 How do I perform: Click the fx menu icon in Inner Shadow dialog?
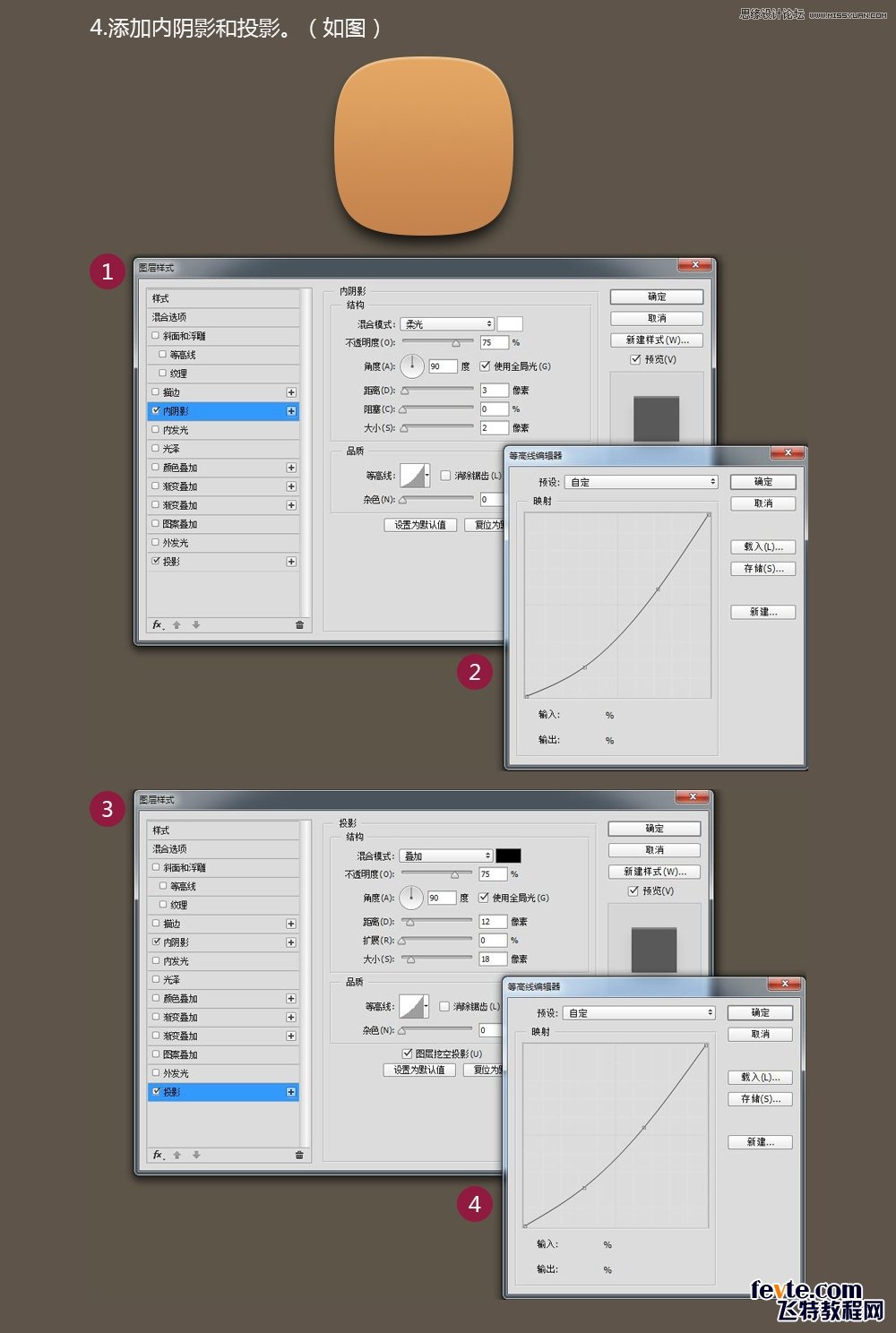(158, 624)
